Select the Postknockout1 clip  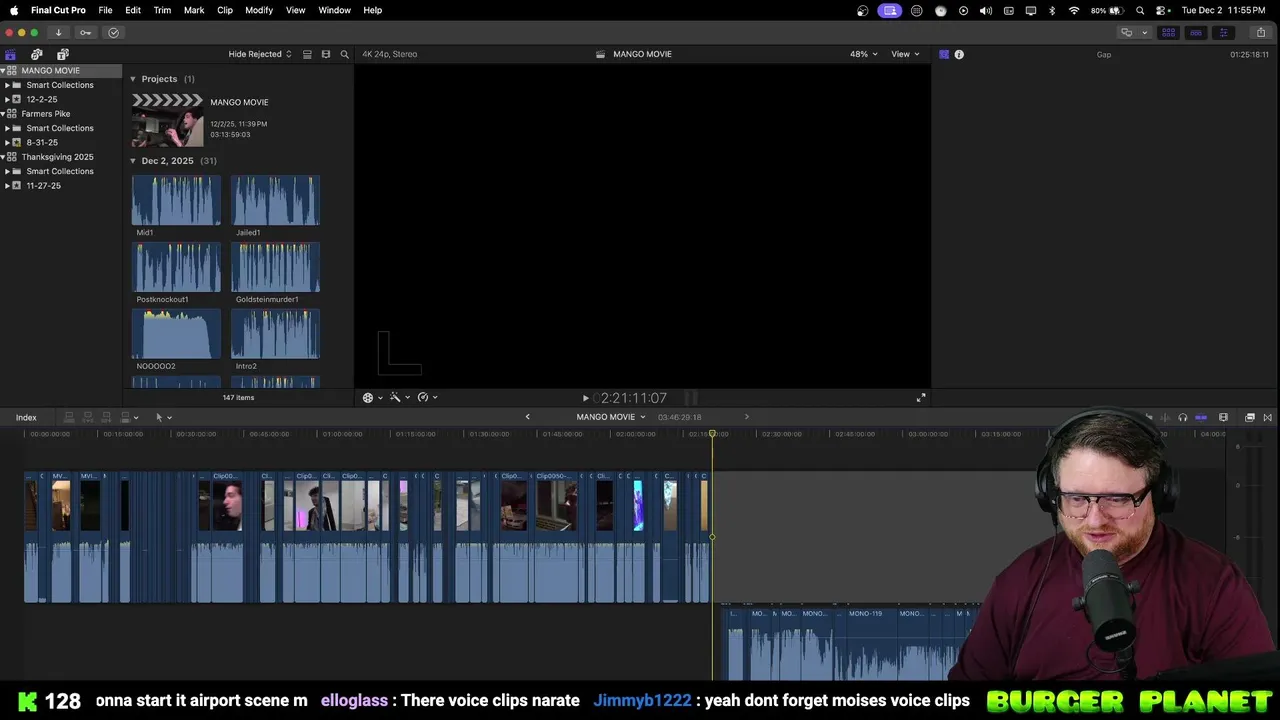pos(176,267)
